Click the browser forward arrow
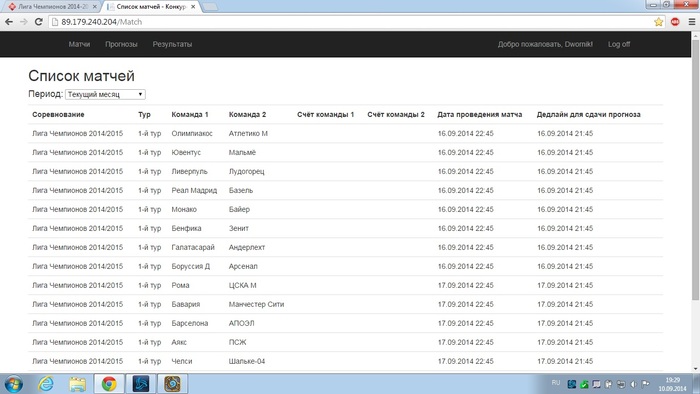The height and width of the screenshot is (394, 700). (24, 22)
